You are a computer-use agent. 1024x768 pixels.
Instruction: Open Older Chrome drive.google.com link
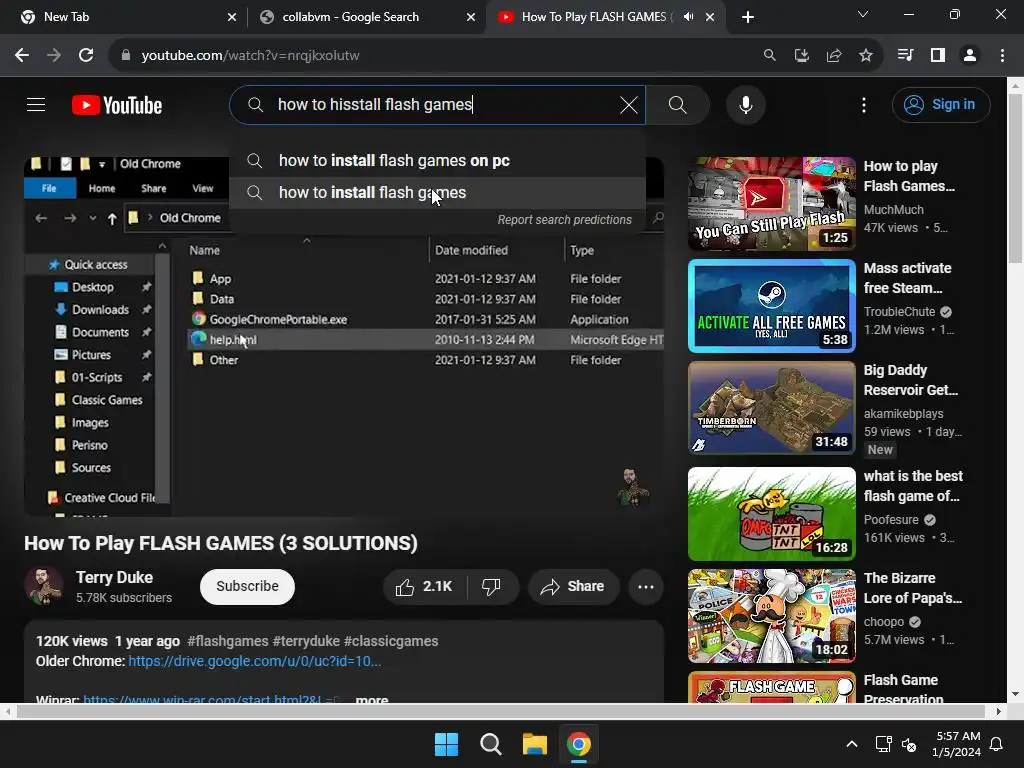(255, 661)
